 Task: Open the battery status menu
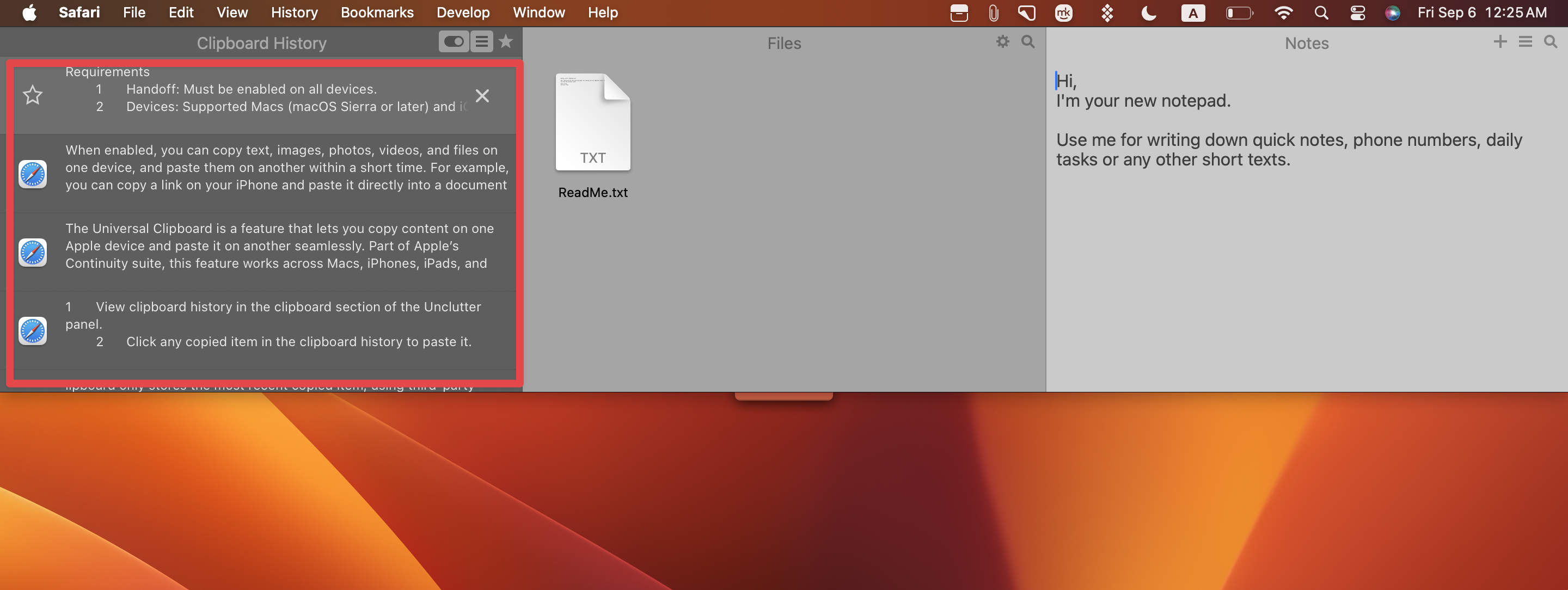(1239, 12)
